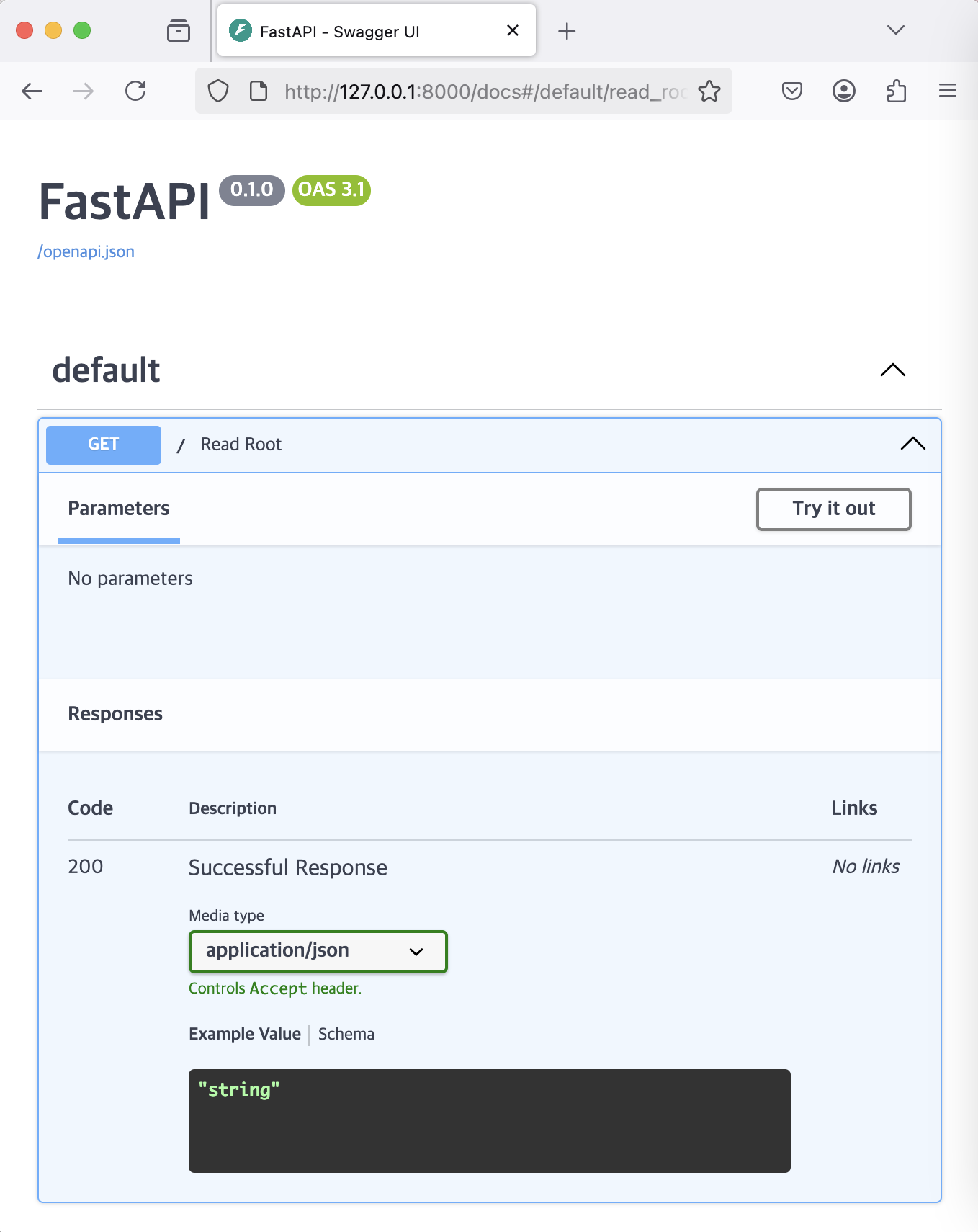Open the application/json media type dropdown

318,951
